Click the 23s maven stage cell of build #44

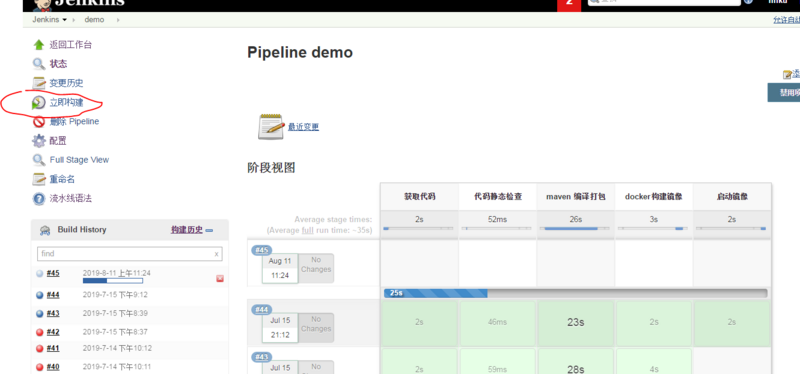[576, 322]
